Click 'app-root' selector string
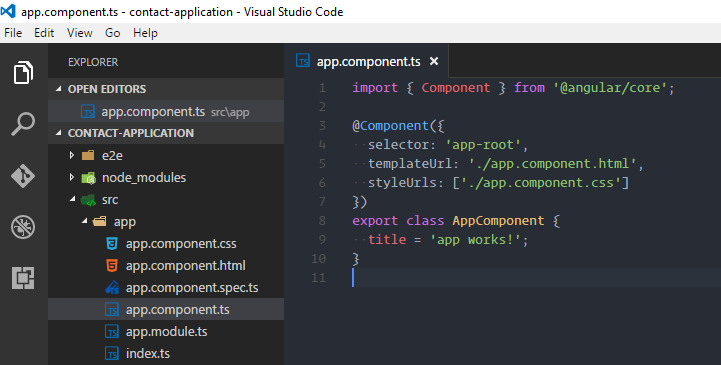The width and height of the screenshot is (721, 365). coord(483,145)
